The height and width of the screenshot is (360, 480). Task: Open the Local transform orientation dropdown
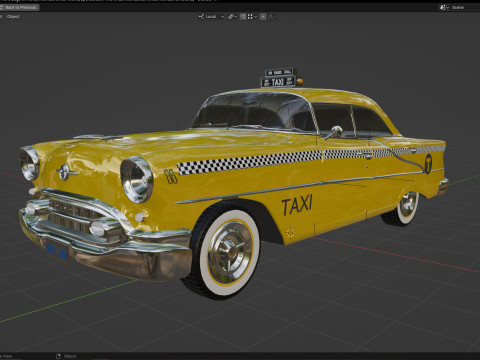[213, 17]
